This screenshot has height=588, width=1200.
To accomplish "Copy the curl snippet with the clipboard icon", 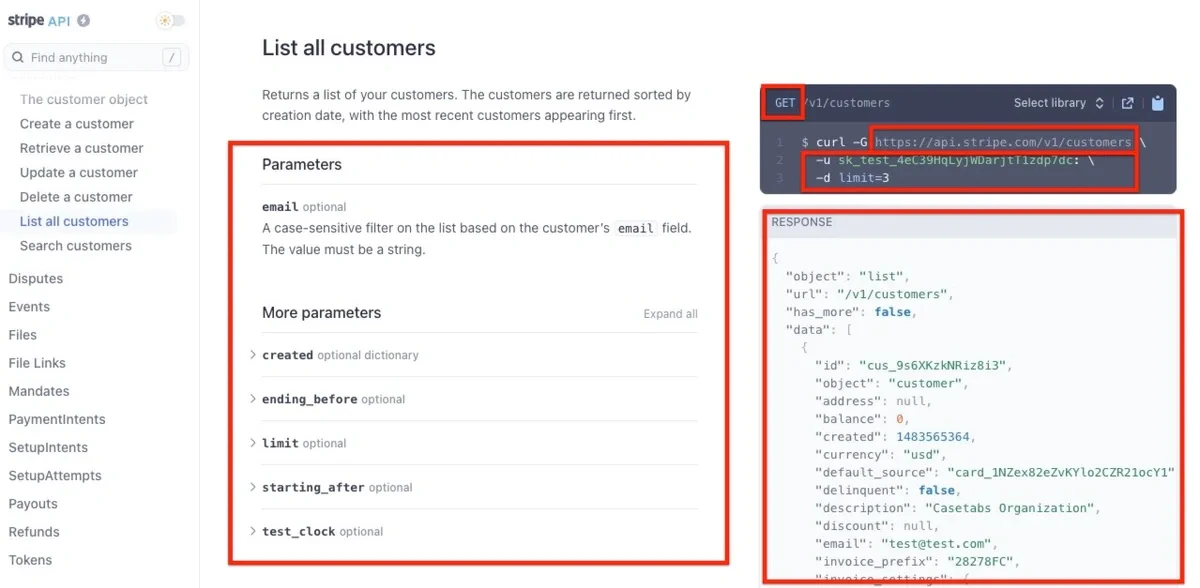I will coord(1158,102).
